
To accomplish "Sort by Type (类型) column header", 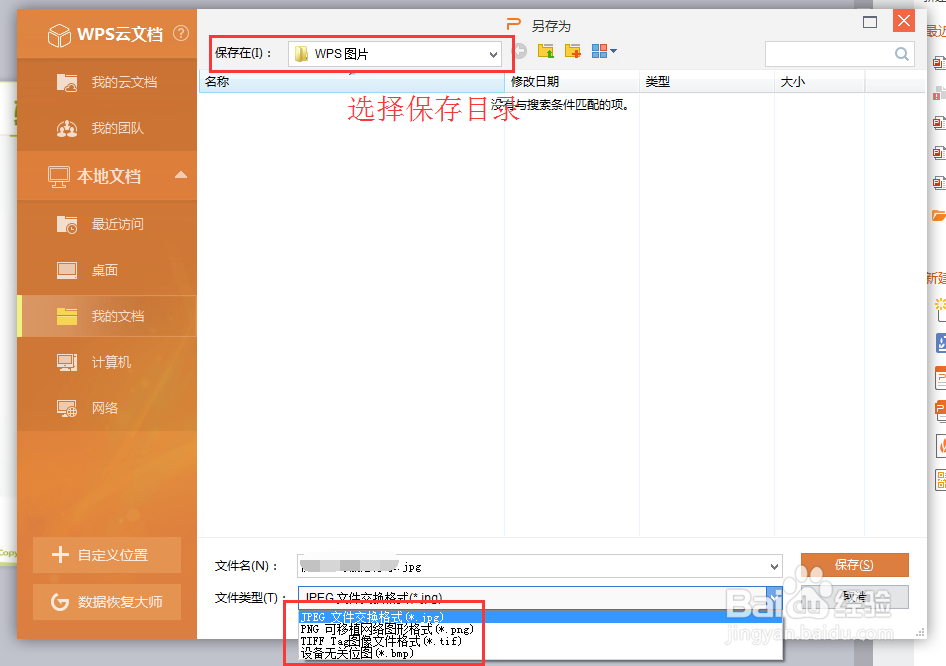I will [706, 82].
